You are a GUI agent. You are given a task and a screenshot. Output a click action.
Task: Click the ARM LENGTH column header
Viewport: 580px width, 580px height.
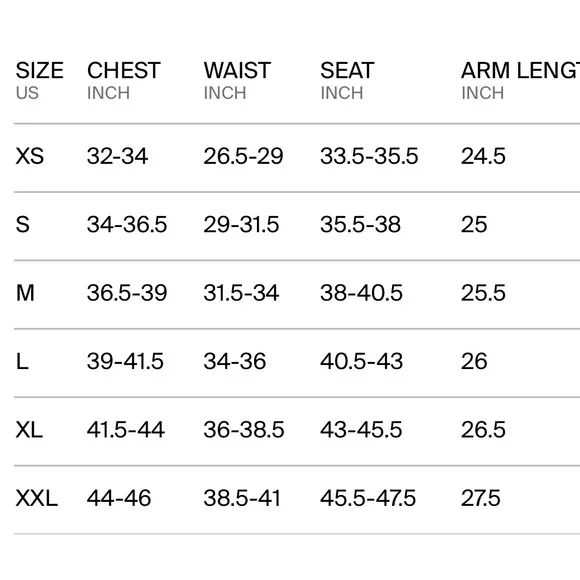coord(520,70)
